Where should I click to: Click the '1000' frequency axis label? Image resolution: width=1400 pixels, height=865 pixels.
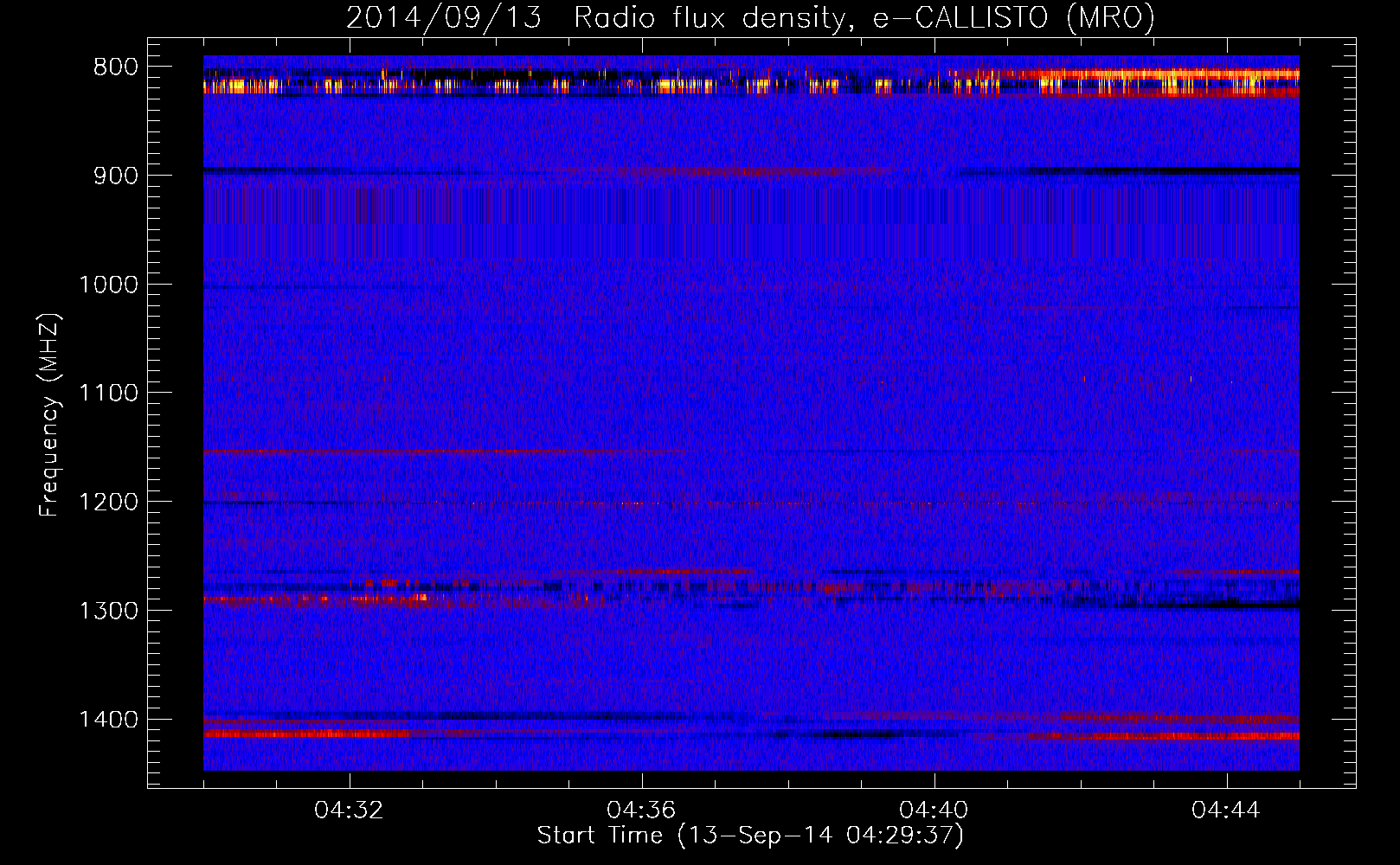108,285
